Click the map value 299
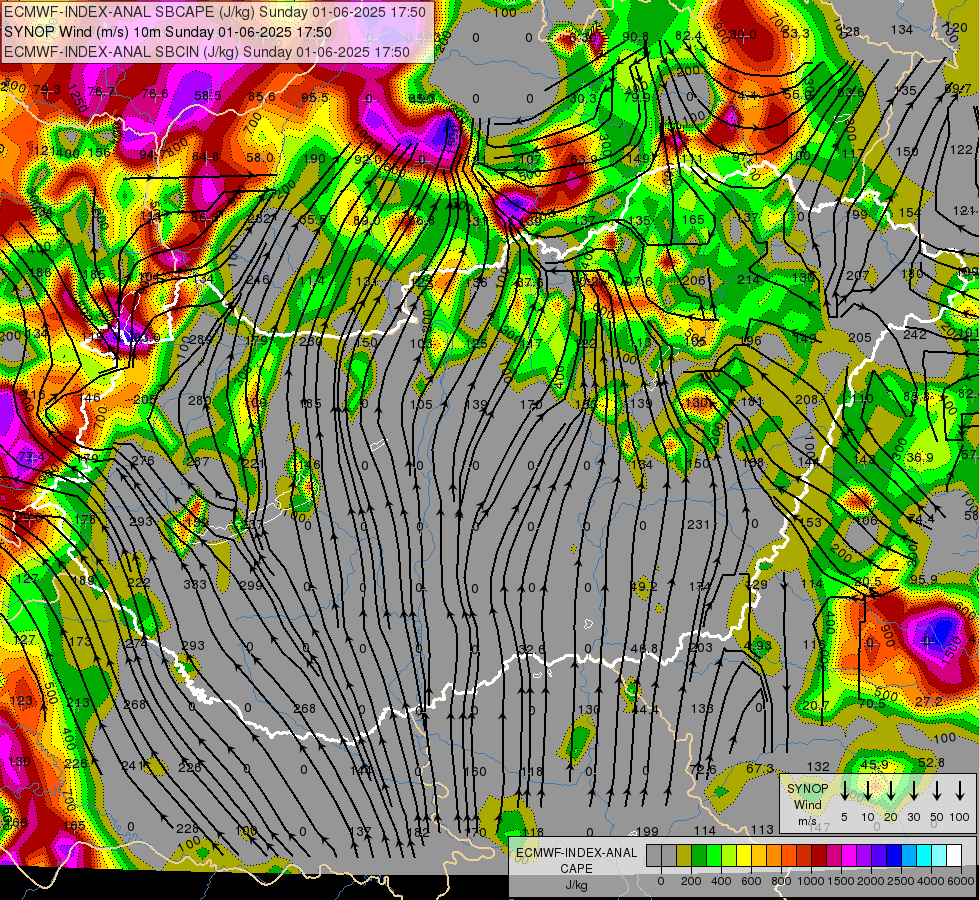This screenshot has height=900, width=979. coord(251,585)
